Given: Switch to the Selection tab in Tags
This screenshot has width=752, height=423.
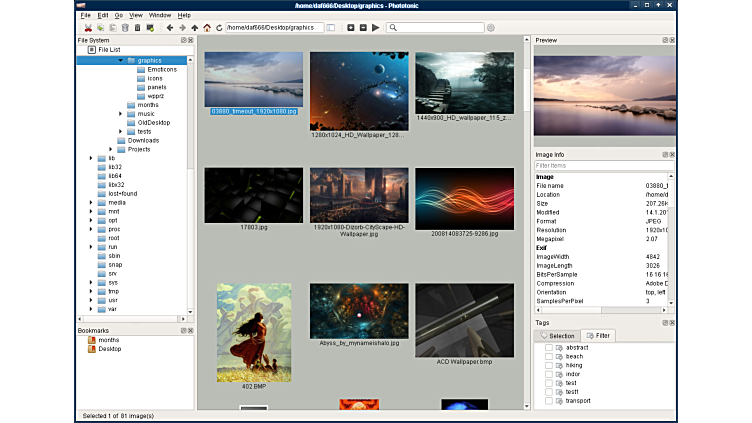Looking at the screenshot, I should (557, 336).
